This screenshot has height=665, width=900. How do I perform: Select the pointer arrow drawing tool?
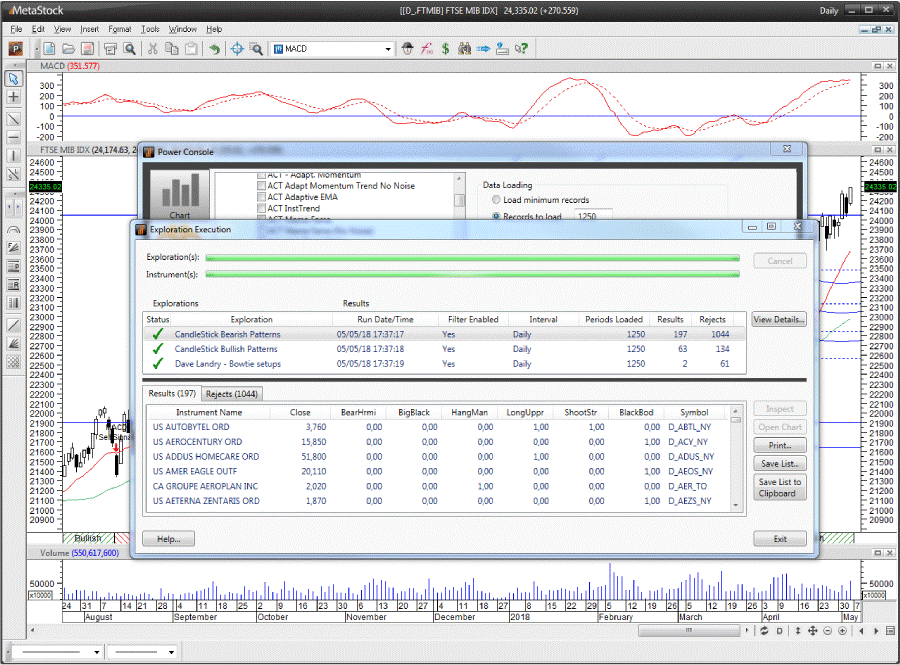(13, 79)
